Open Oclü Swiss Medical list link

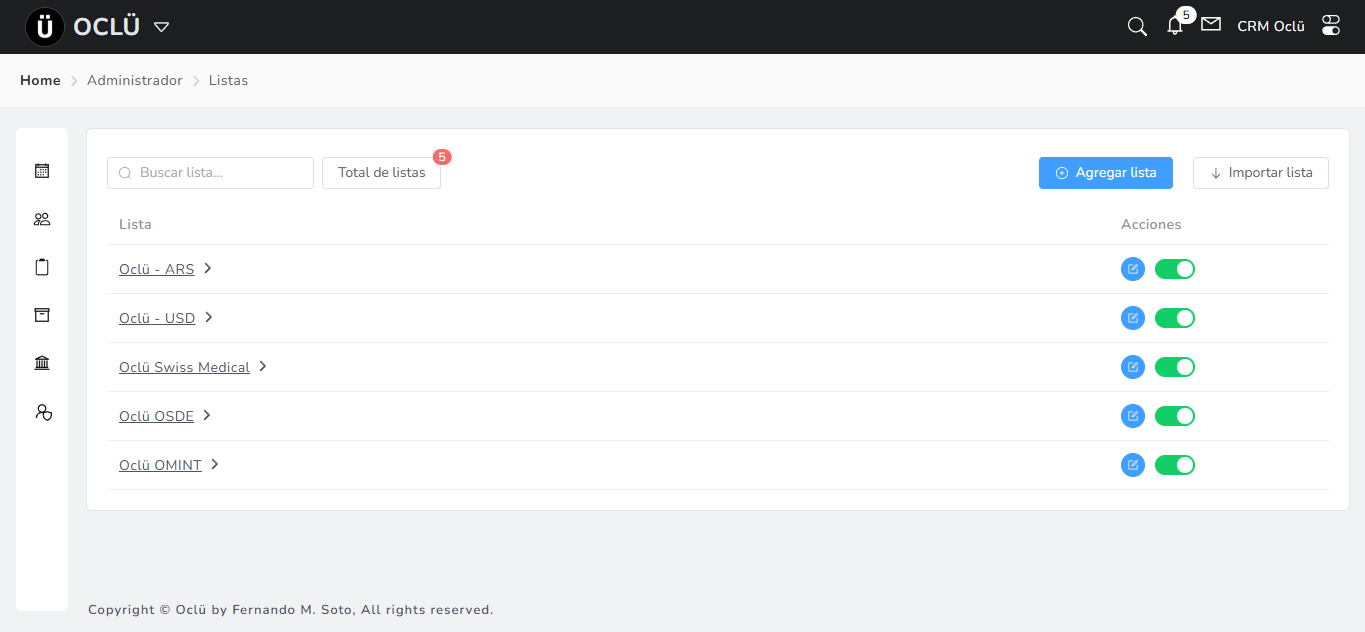184,368
